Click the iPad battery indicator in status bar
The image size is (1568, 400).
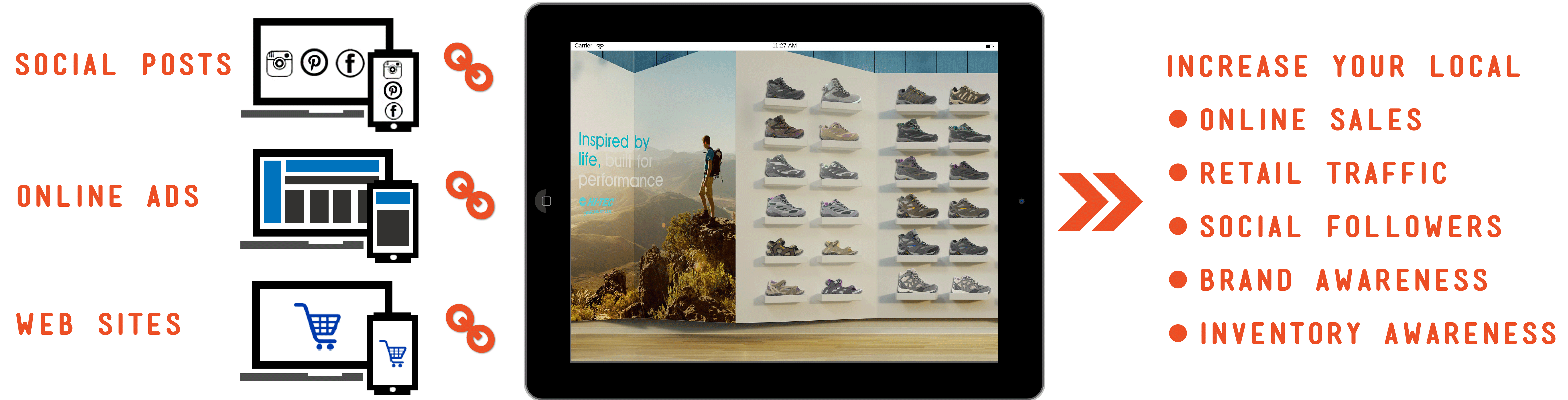coord(989,46)
